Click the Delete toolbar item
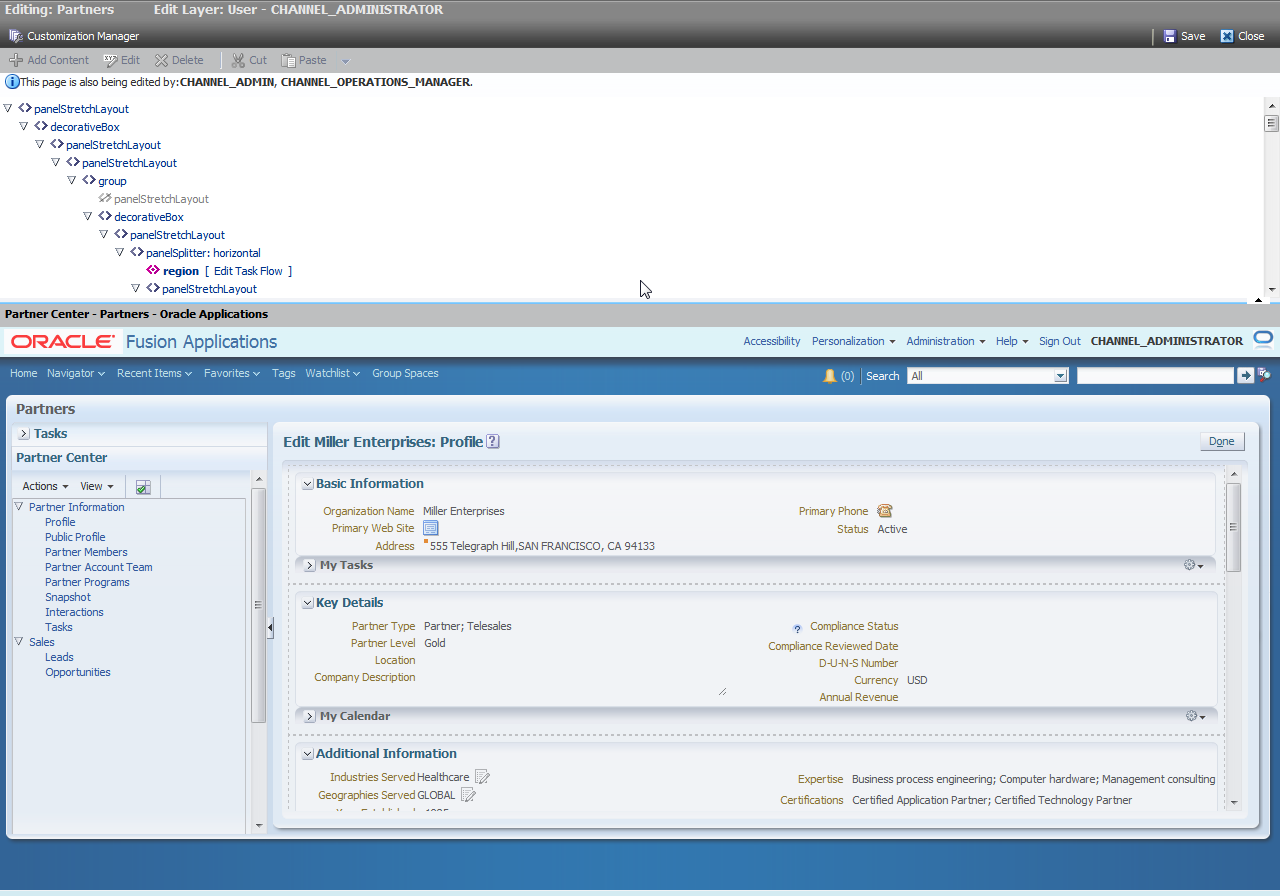 179,60
